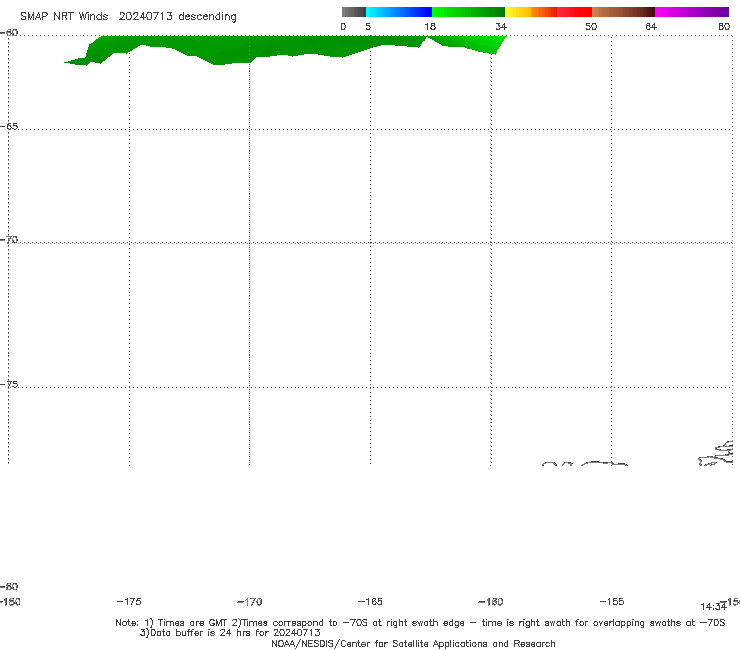This screenshot has width=740, height=650.
Task: Click the title 'SMAP NRT Winds 20240713 descending'
Action: click(128, 16)
